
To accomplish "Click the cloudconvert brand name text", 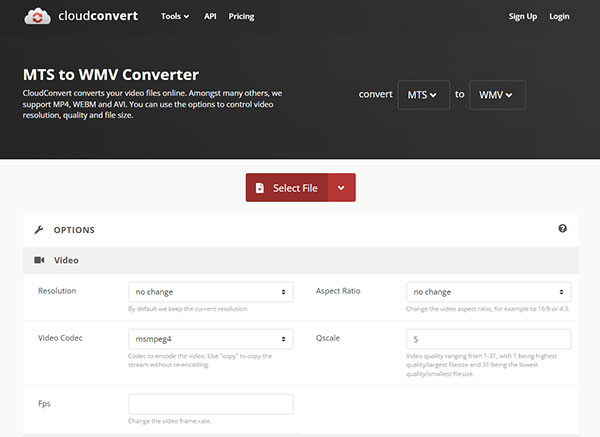I will point(98,16).
